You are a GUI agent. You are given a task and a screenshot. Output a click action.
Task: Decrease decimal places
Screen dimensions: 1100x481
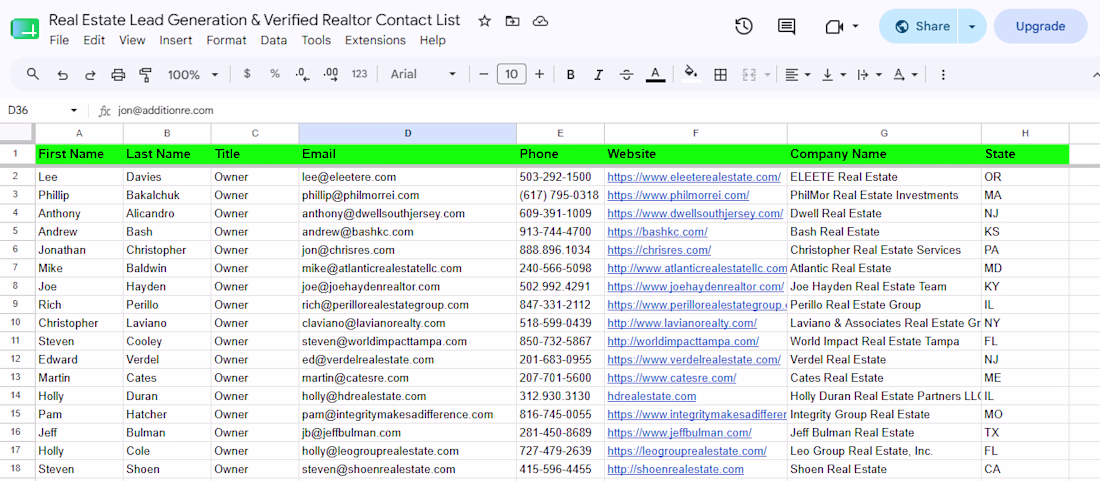(x=303, y=74)
